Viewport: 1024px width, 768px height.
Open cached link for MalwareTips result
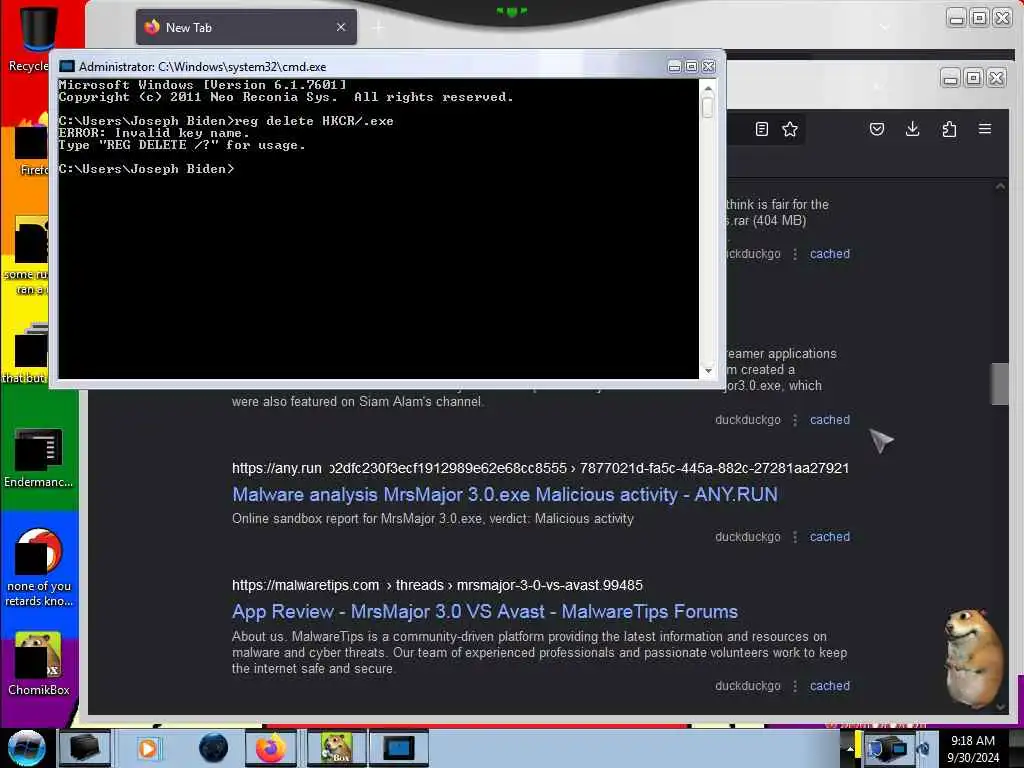pos(829,686)
